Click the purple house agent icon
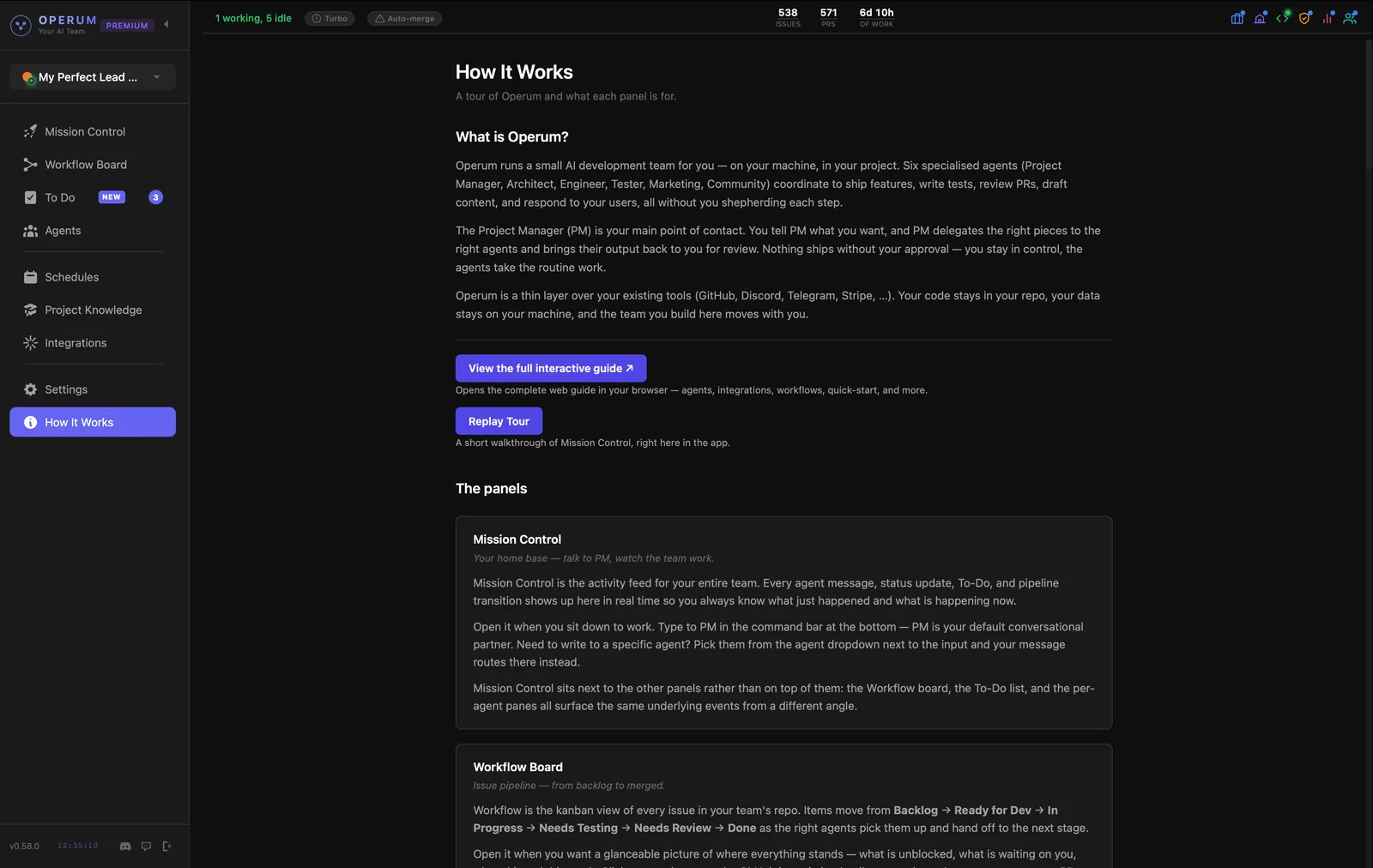 point(1260,18)
